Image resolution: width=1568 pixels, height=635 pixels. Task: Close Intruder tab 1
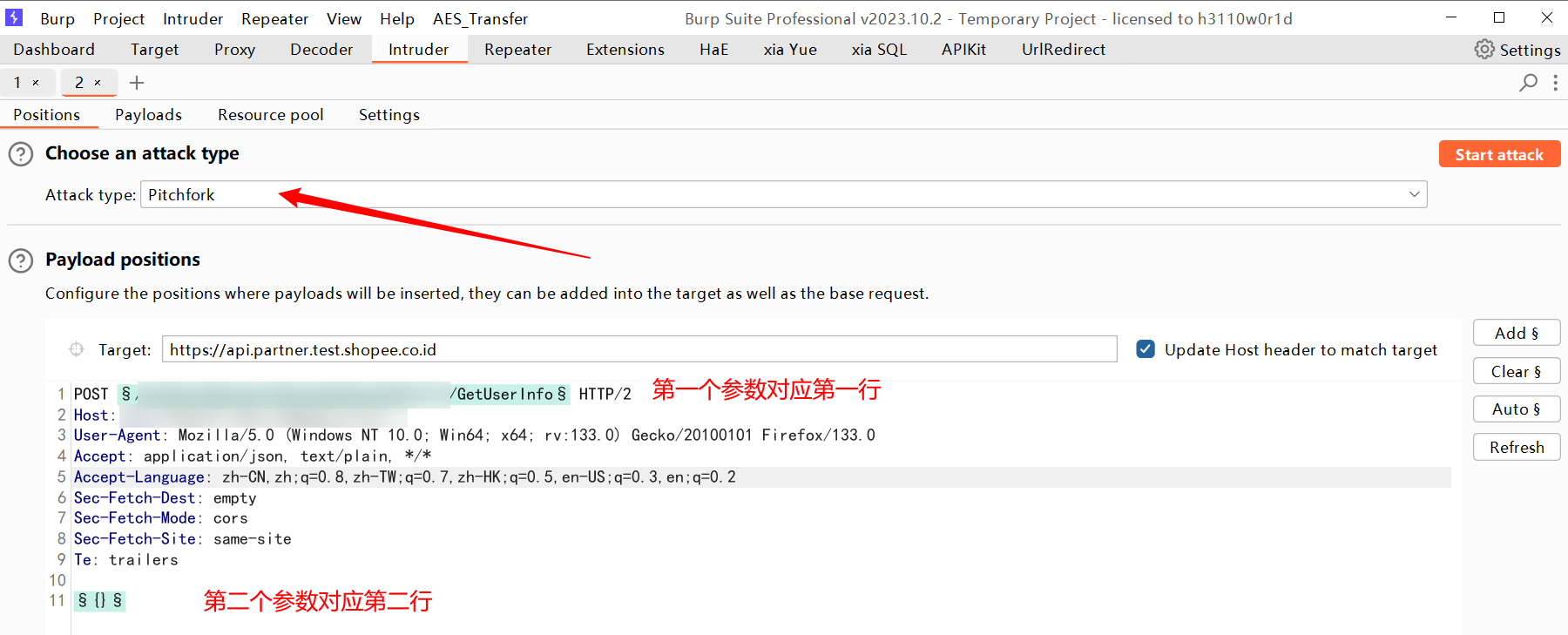pyautogui.click(x=36, y=83)
